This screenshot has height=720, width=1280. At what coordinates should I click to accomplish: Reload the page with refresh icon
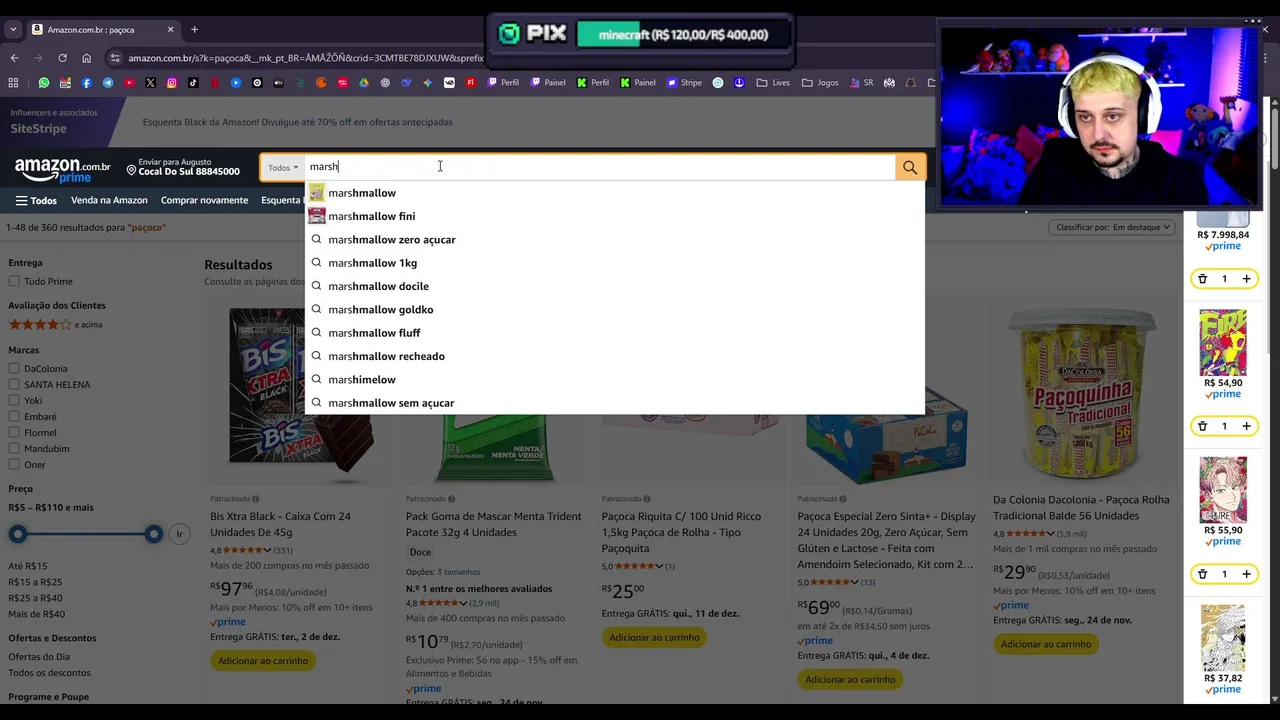(62, 58)
